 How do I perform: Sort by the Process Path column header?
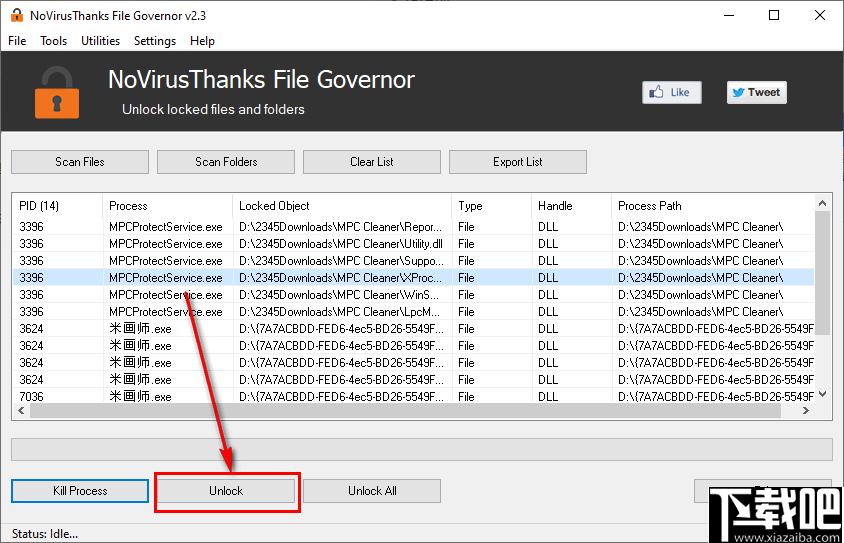tap(714, 206)
